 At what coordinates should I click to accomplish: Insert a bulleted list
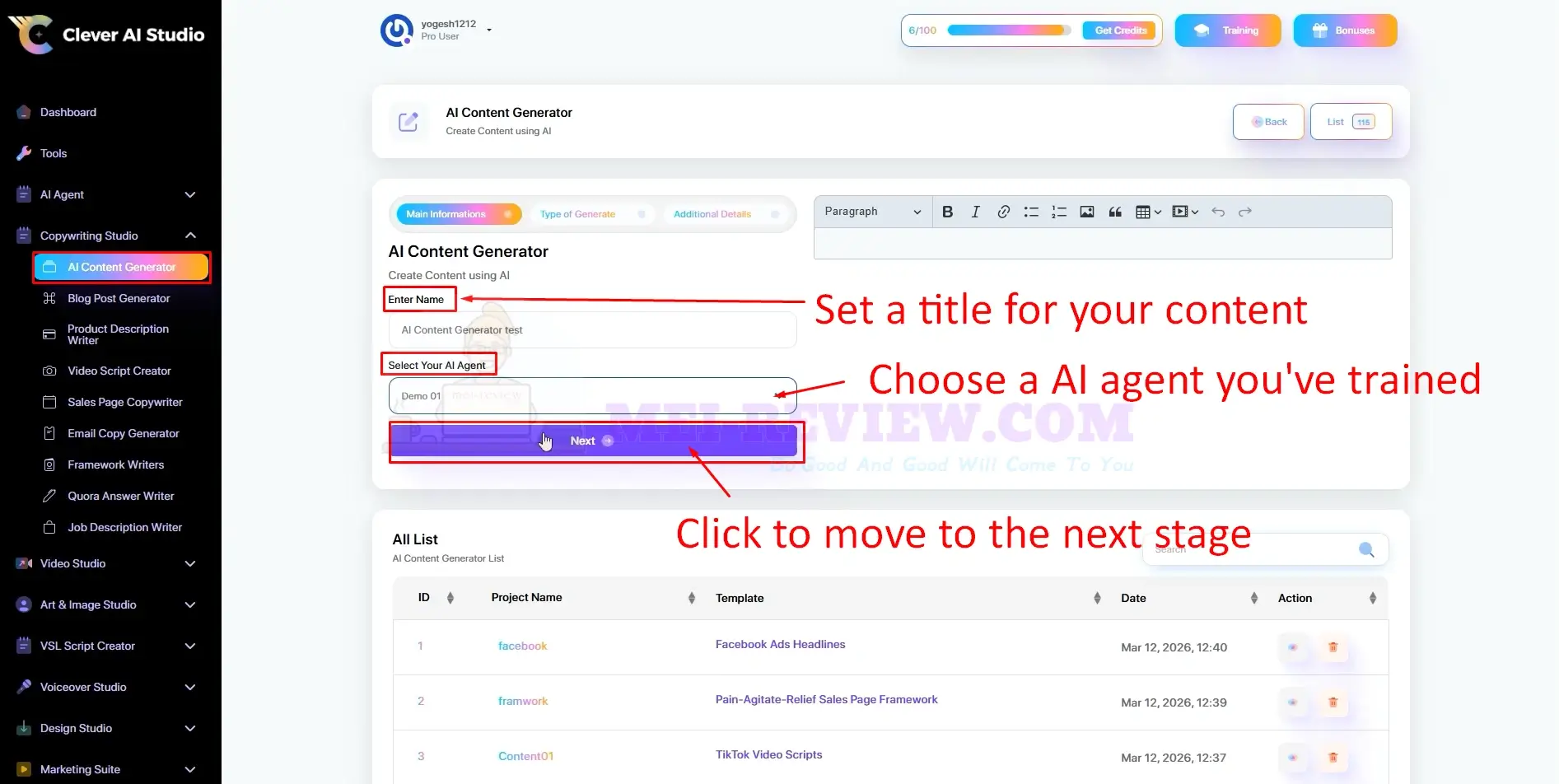click(1031, 212)
